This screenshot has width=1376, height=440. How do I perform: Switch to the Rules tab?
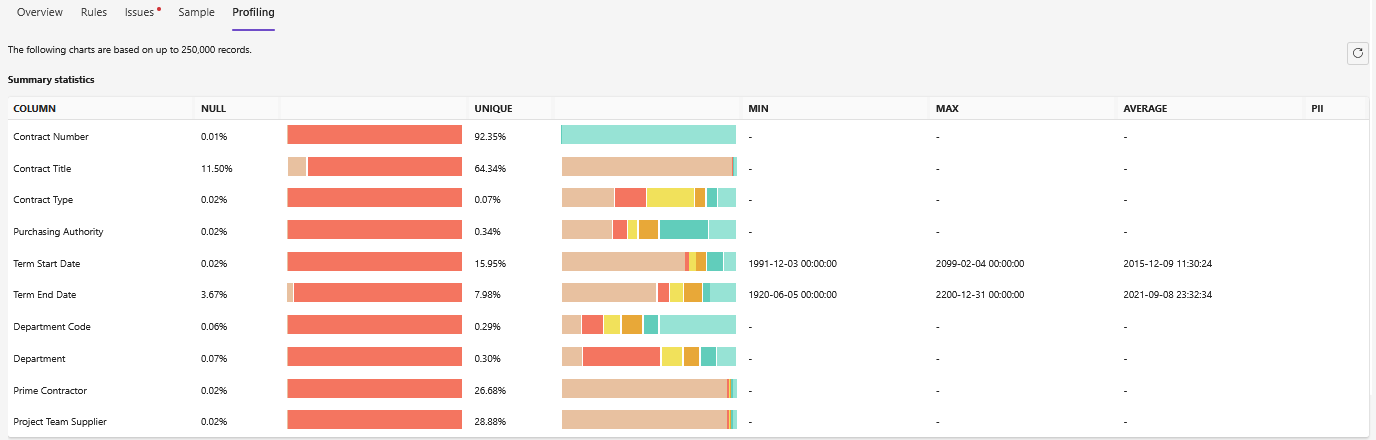(94, 12)
